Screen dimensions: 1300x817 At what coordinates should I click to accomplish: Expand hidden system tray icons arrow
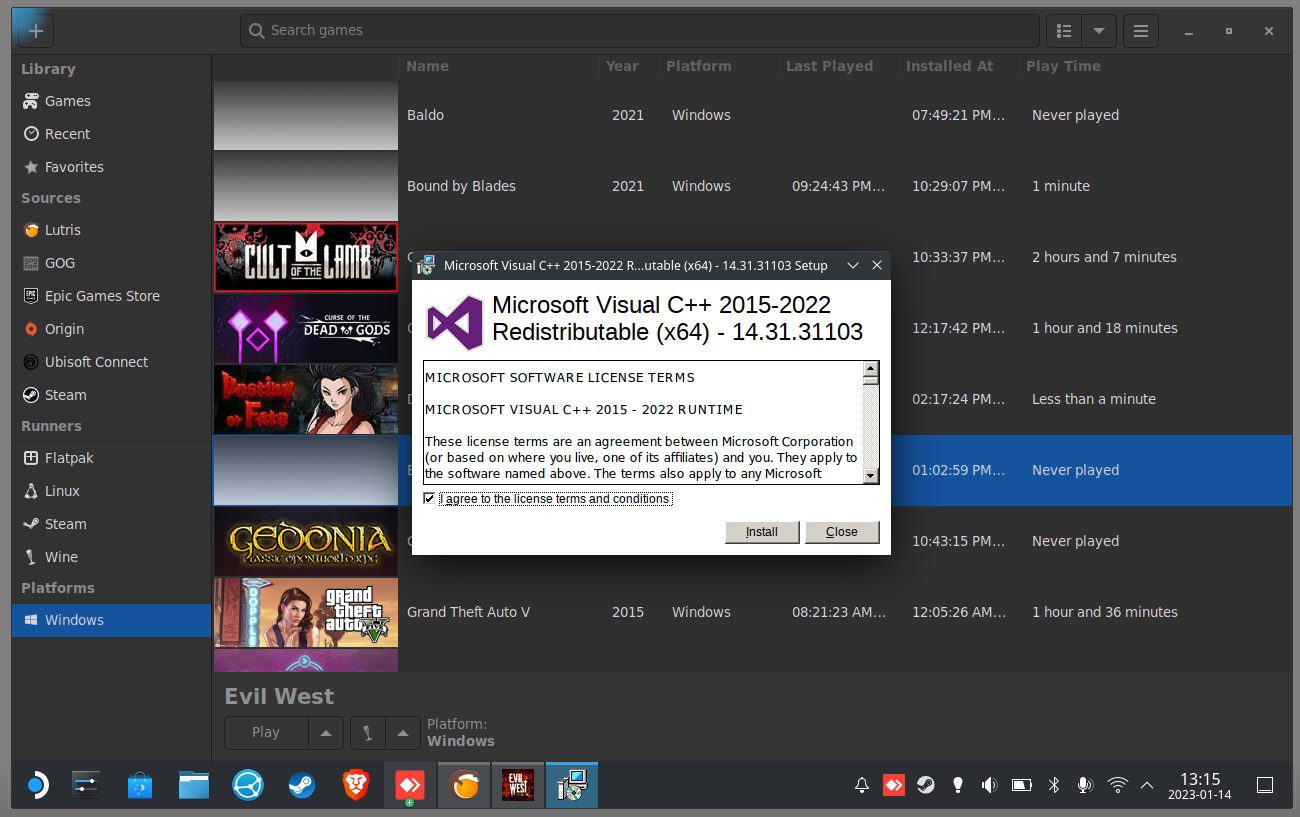pos(1147,786)
